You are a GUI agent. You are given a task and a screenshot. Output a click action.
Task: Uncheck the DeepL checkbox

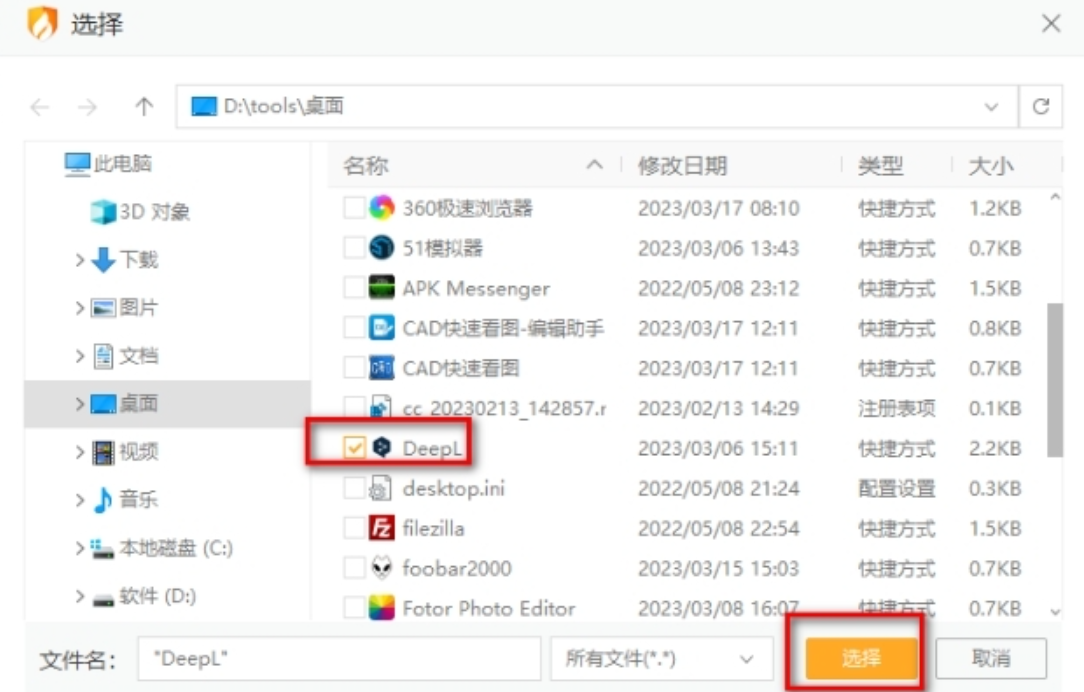[354, 449]
